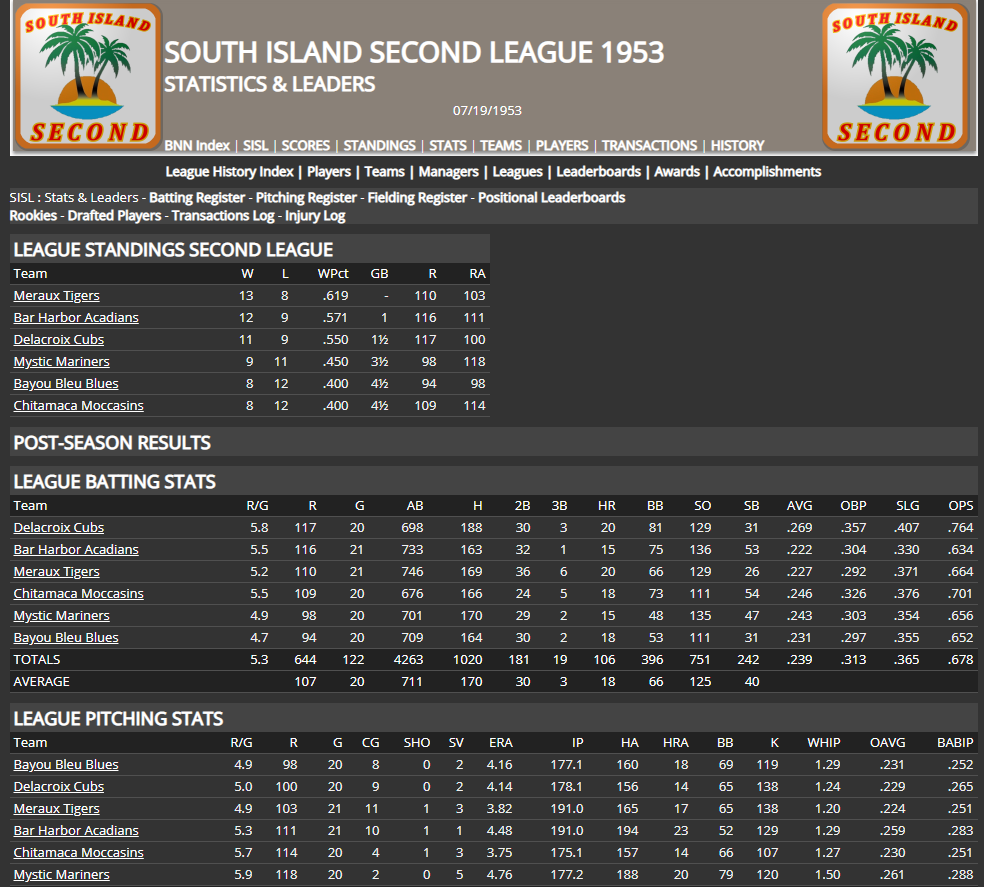
Task: View the Meraux Tigers team page
Action: [x=56, y=295]
